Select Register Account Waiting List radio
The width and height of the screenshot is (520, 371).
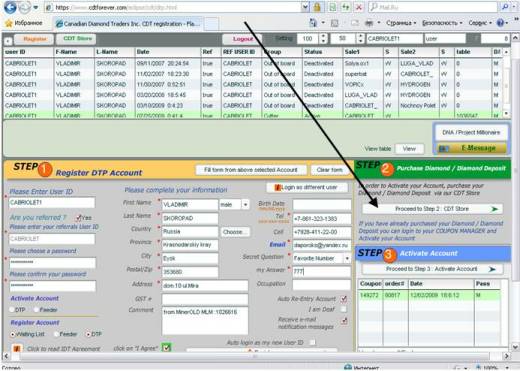click(x=13, y=334)
